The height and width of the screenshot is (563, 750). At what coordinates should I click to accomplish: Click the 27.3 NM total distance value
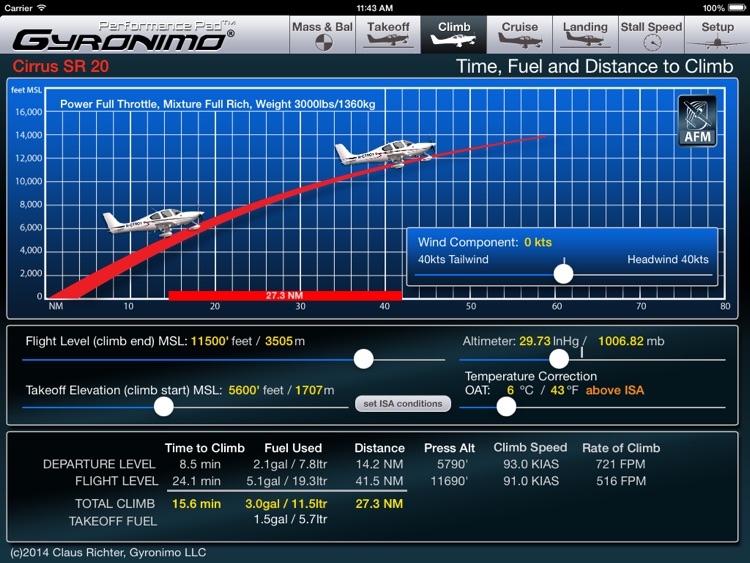(x=379, y=504)
